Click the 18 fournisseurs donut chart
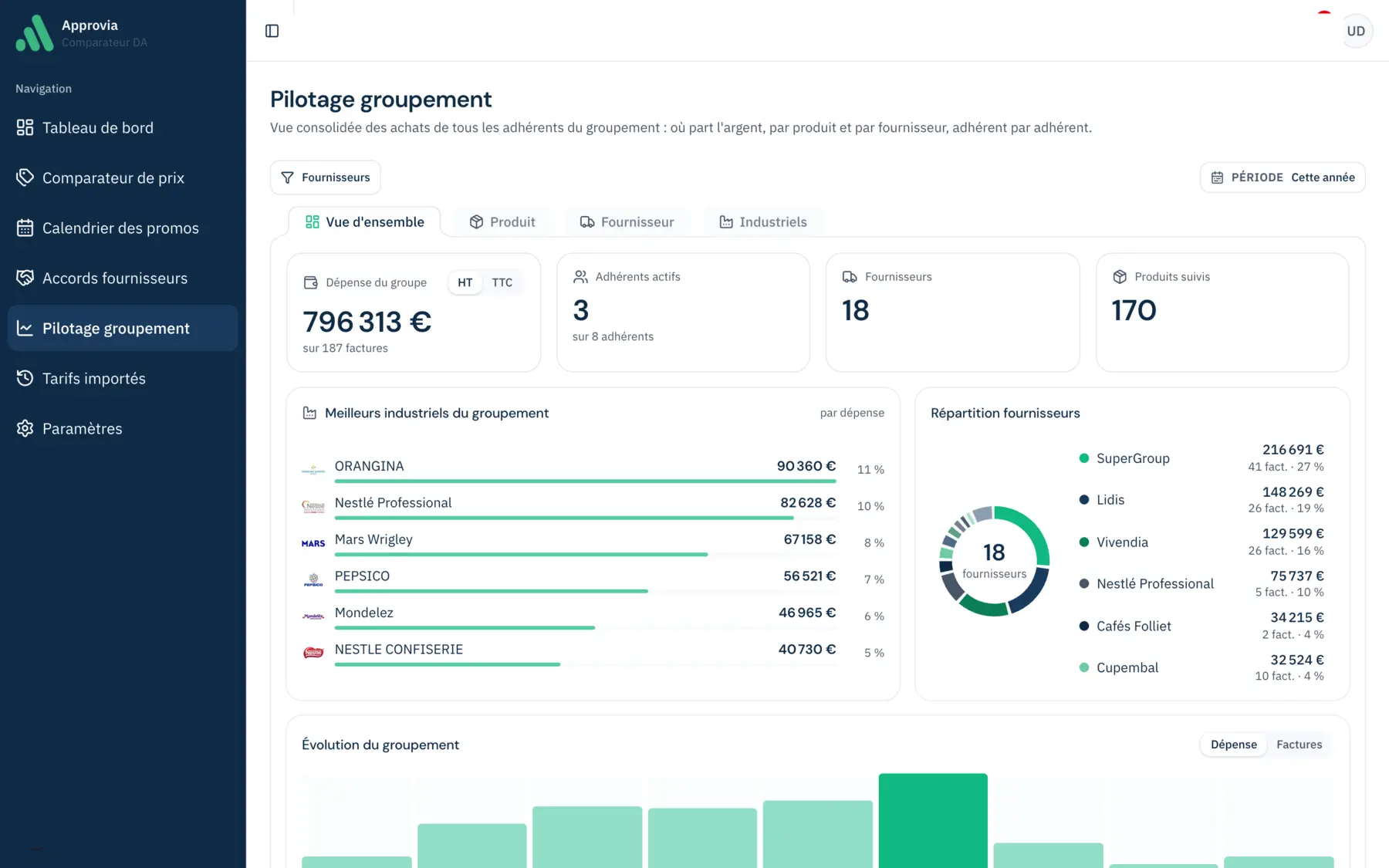1389x868 pixels. pyautogui.click(x=994, y=561)
